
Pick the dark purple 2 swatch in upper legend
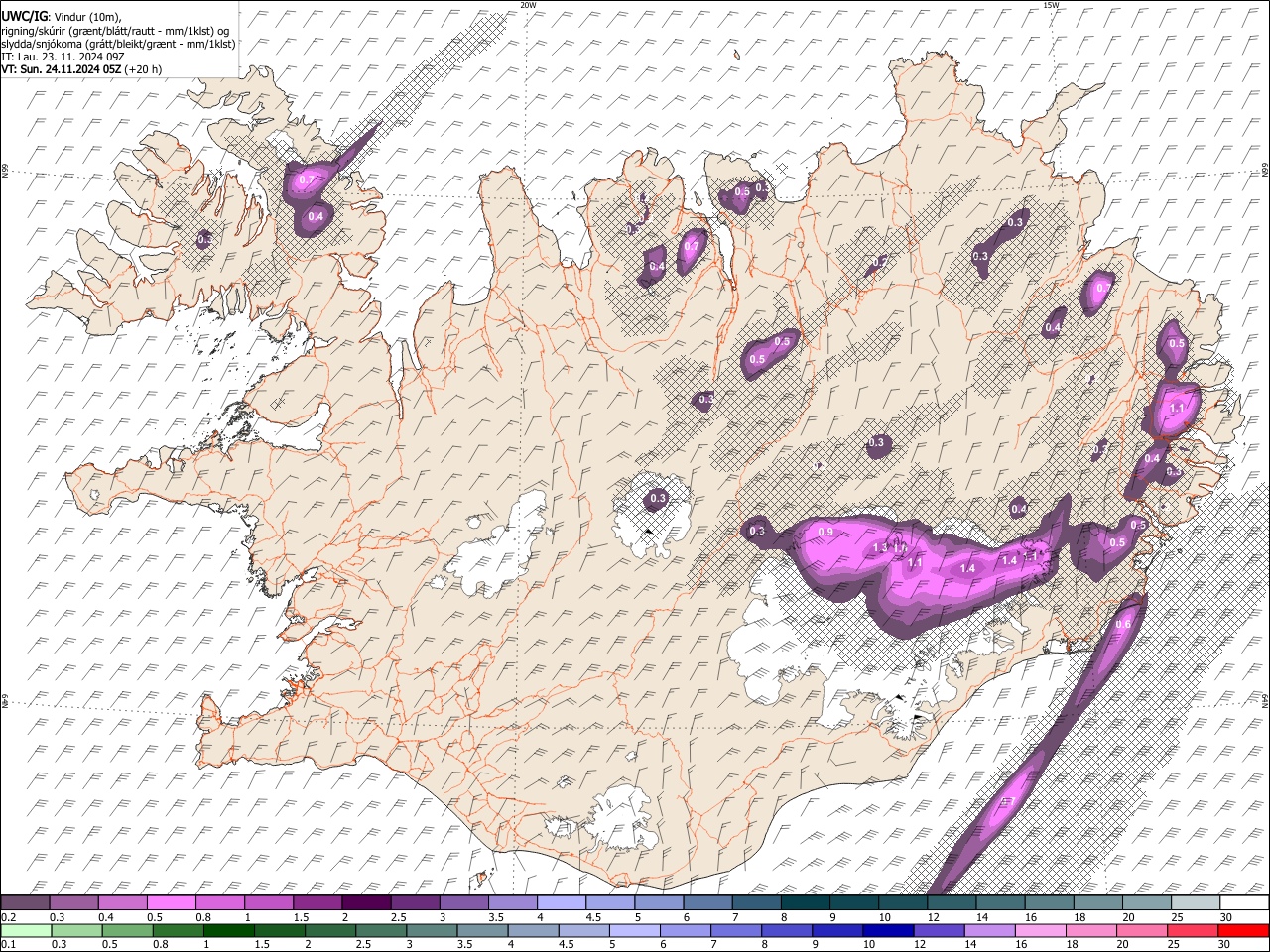(x=365, y=903)
